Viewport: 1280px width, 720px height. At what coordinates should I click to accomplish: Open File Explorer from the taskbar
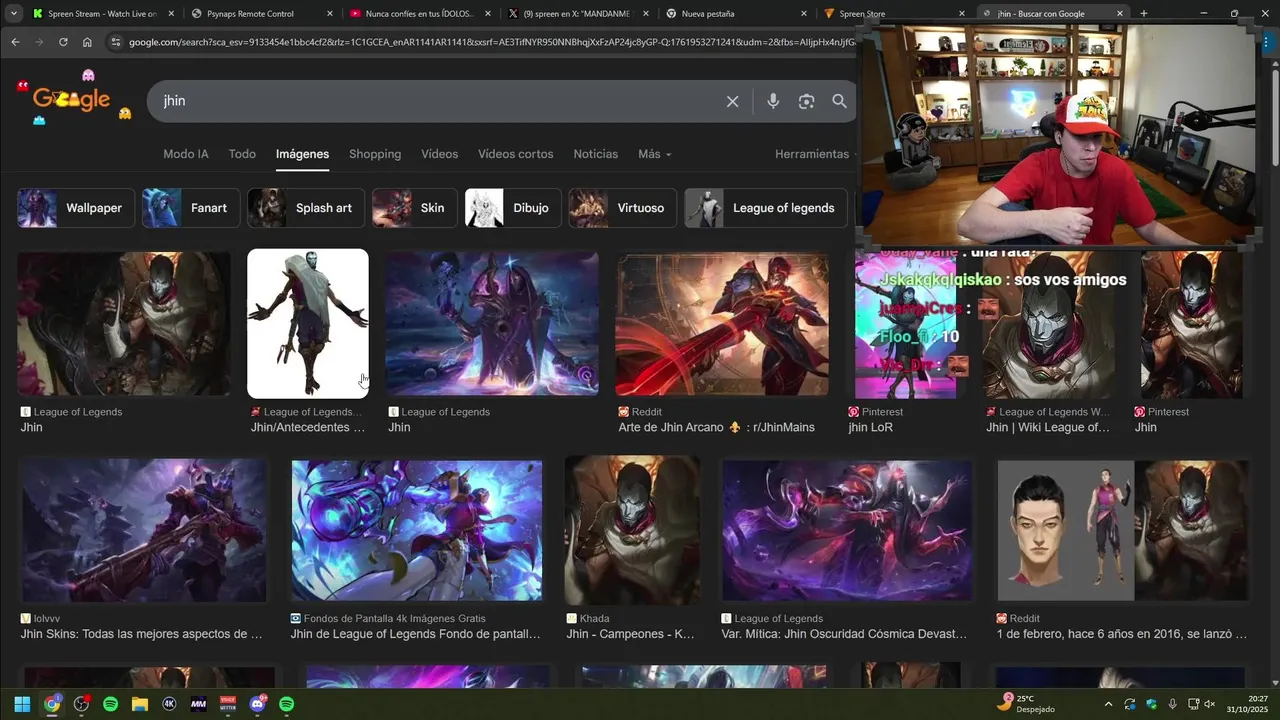click(139, 704)
